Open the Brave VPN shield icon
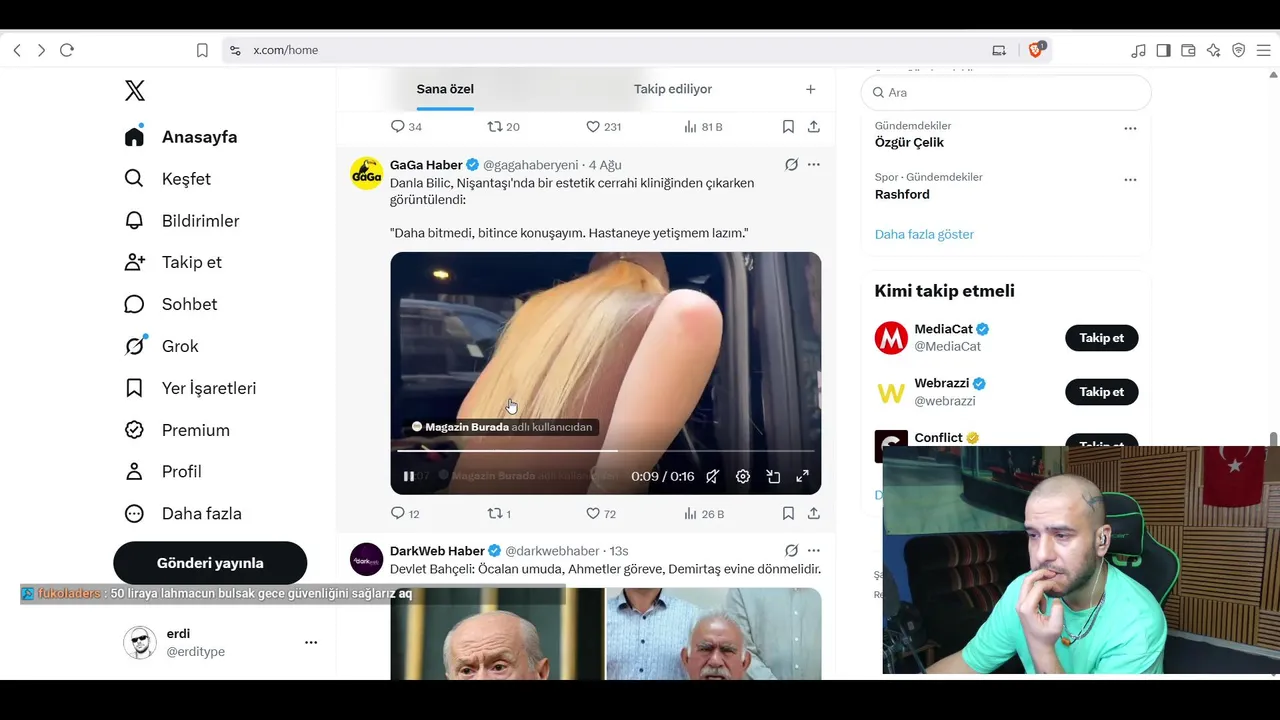 (1238, 50)
